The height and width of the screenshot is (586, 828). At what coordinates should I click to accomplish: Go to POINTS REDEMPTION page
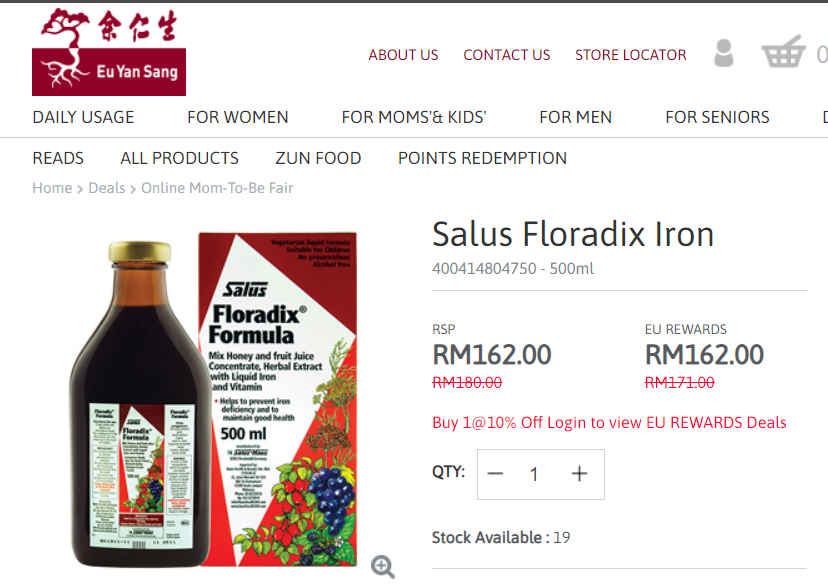[482, 158]
